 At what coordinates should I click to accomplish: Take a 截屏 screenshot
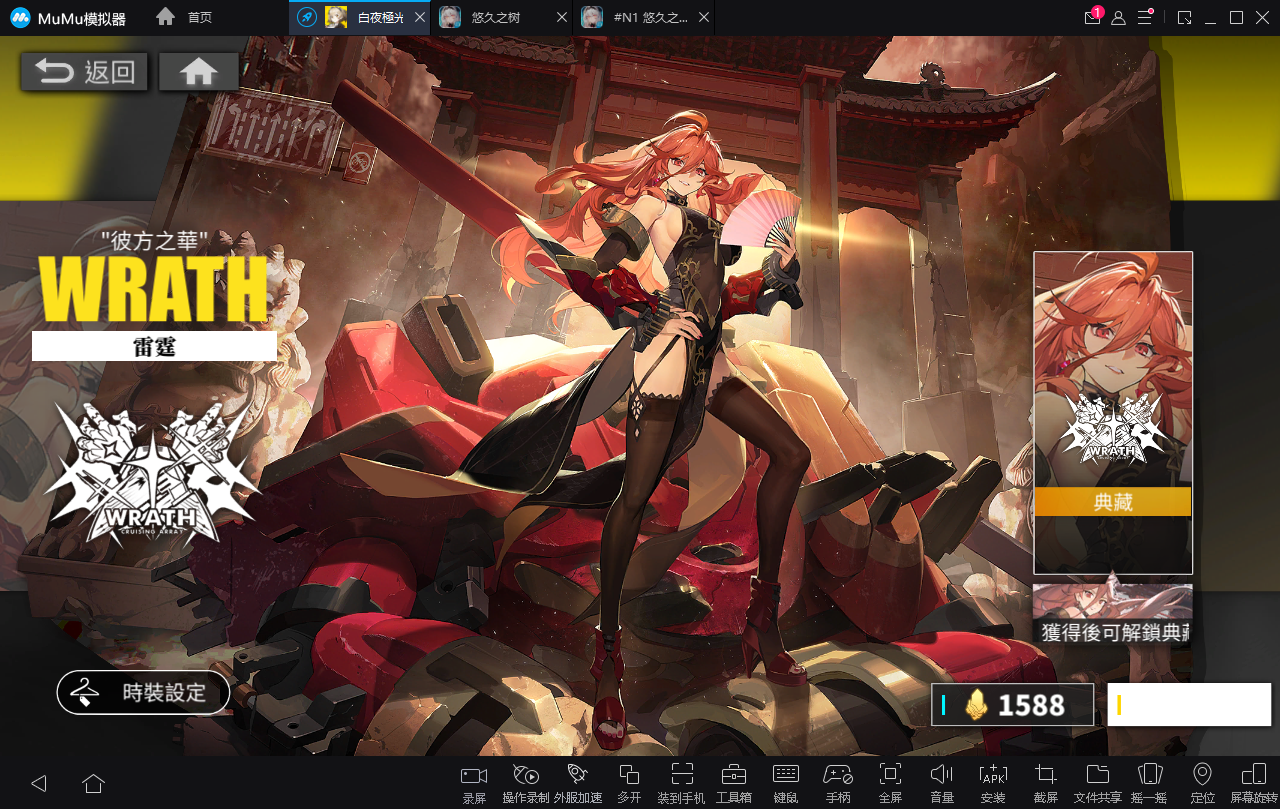1046,784
